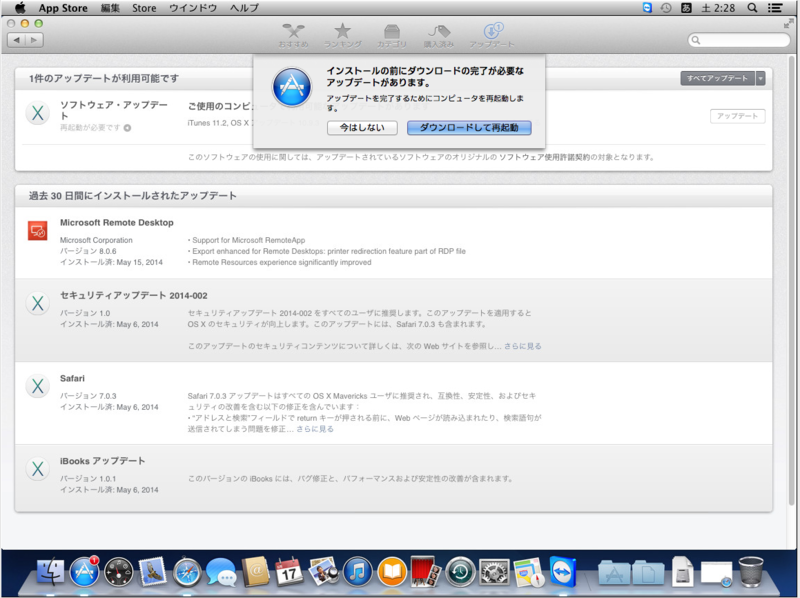
Task: Open the Store menu
Action: click(x=144, y=8)
